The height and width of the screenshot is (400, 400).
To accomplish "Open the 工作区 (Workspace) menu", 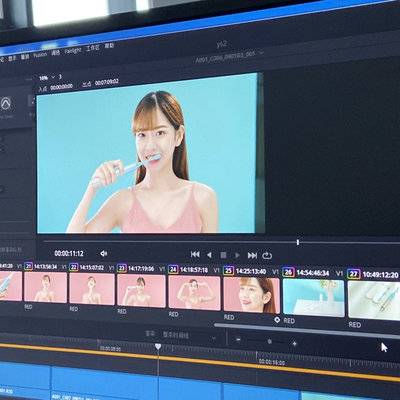I will point(92,48).
